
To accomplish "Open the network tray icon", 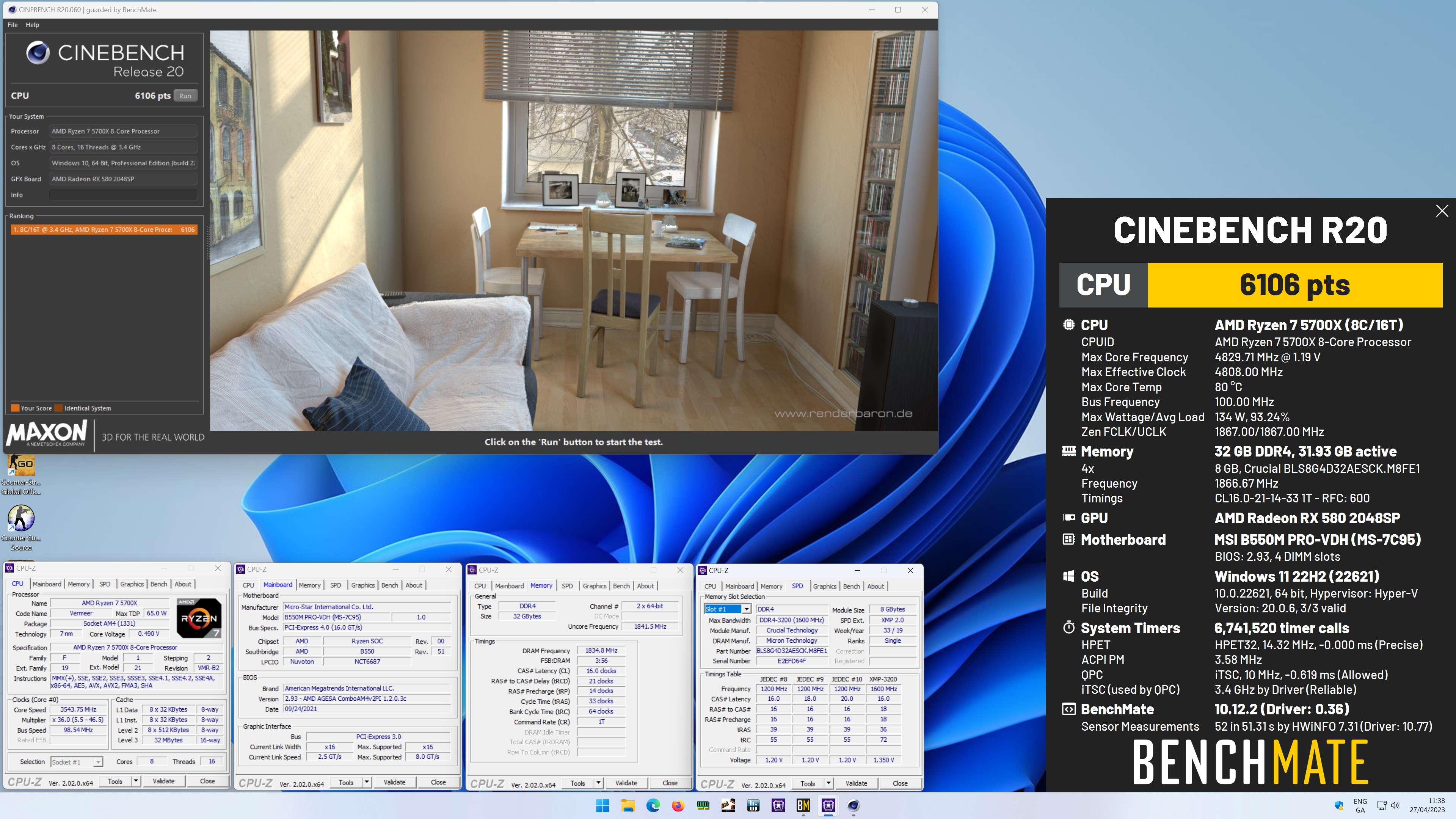I will click(1381, 805).
